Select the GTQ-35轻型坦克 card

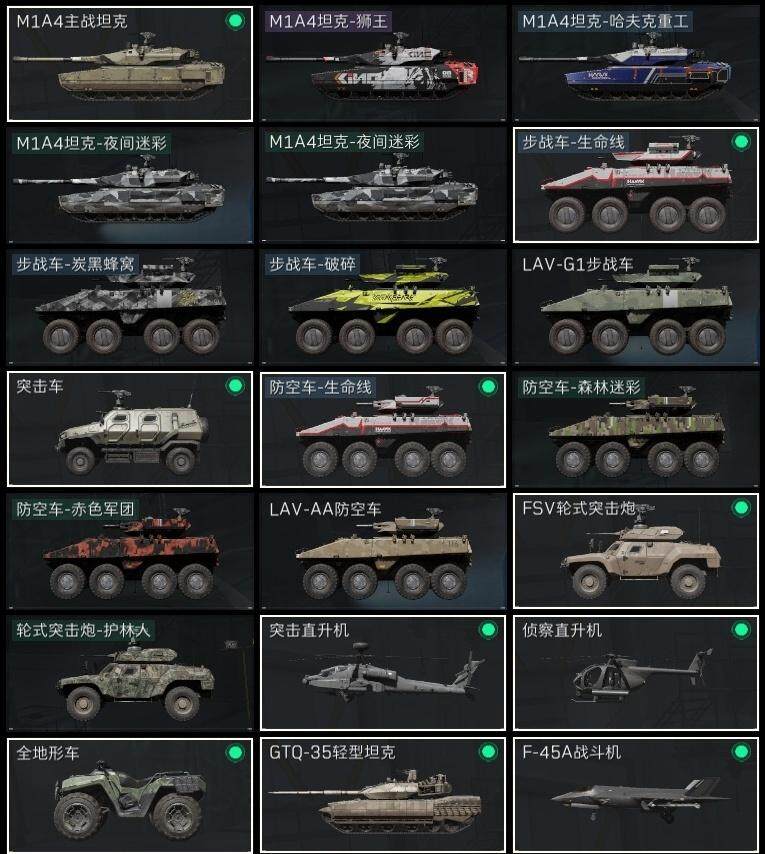click(x=383, y=795)
